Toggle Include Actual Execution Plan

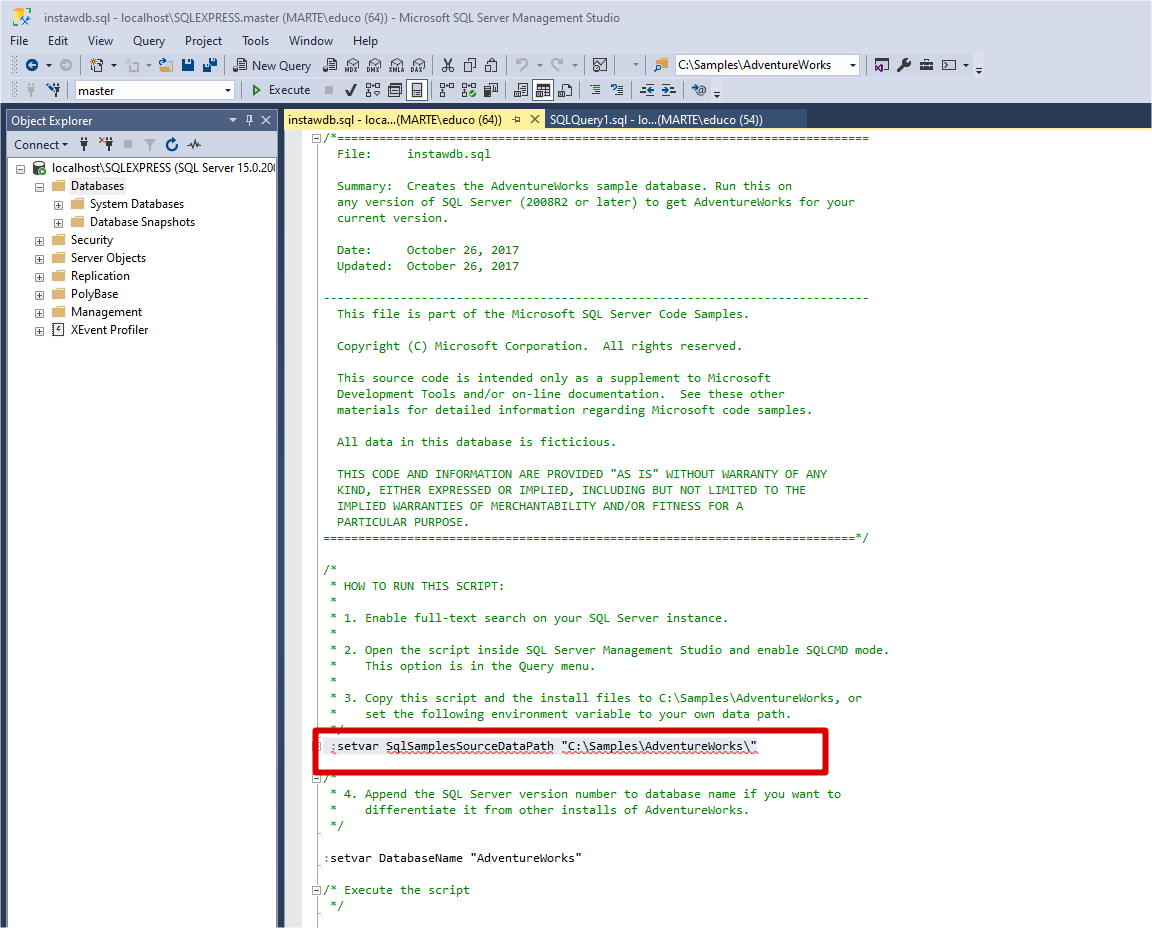[x=447, y=90]
